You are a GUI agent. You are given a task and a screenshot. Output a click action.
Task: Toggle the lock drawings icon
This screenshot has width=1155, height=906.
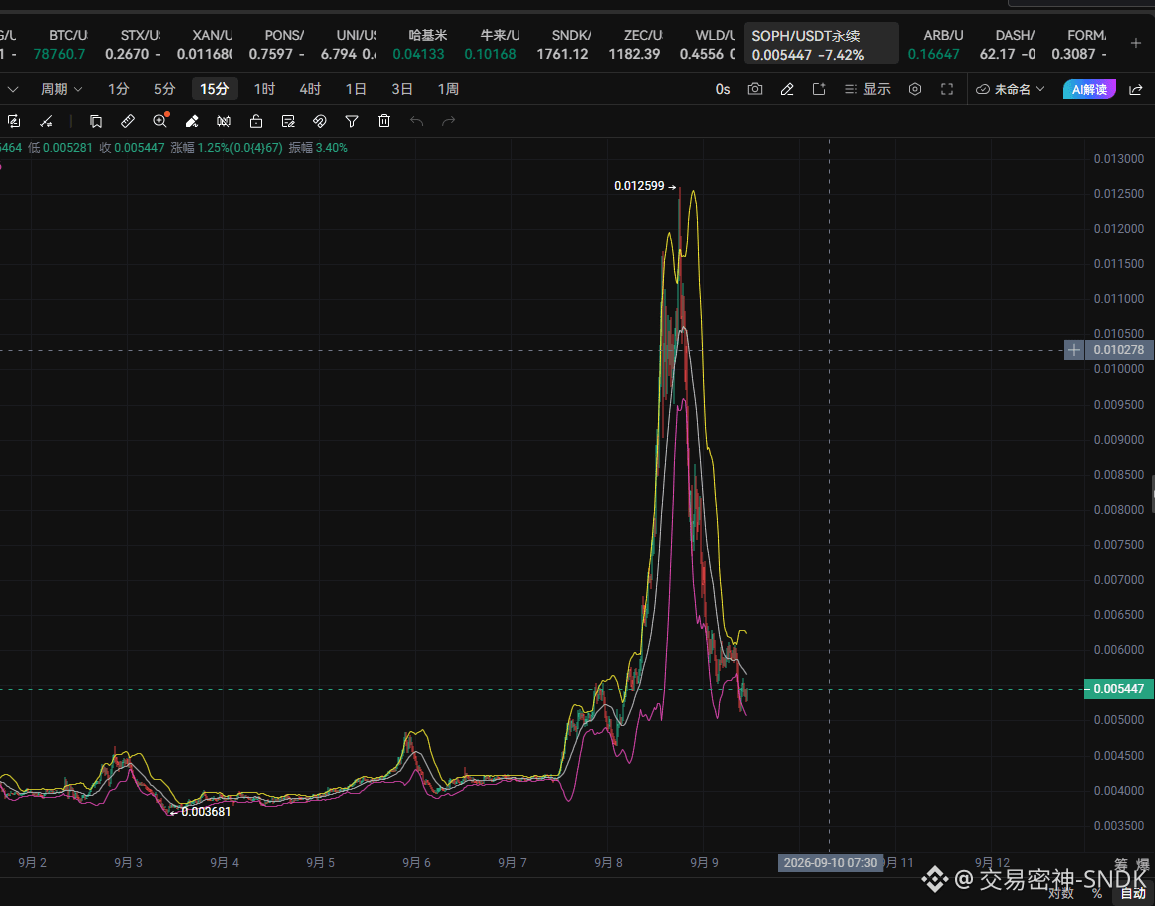coord(256,121)
